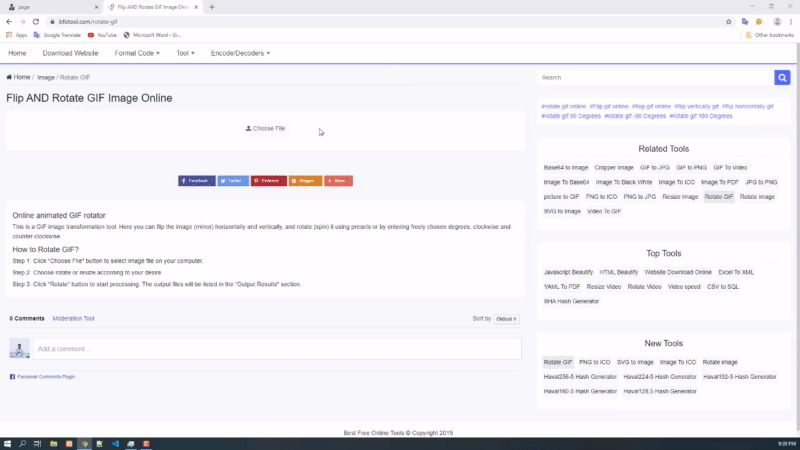Open the Encode/Decoders dropdown
This screenshot has width=800, height=450.
tap(240, 53)
